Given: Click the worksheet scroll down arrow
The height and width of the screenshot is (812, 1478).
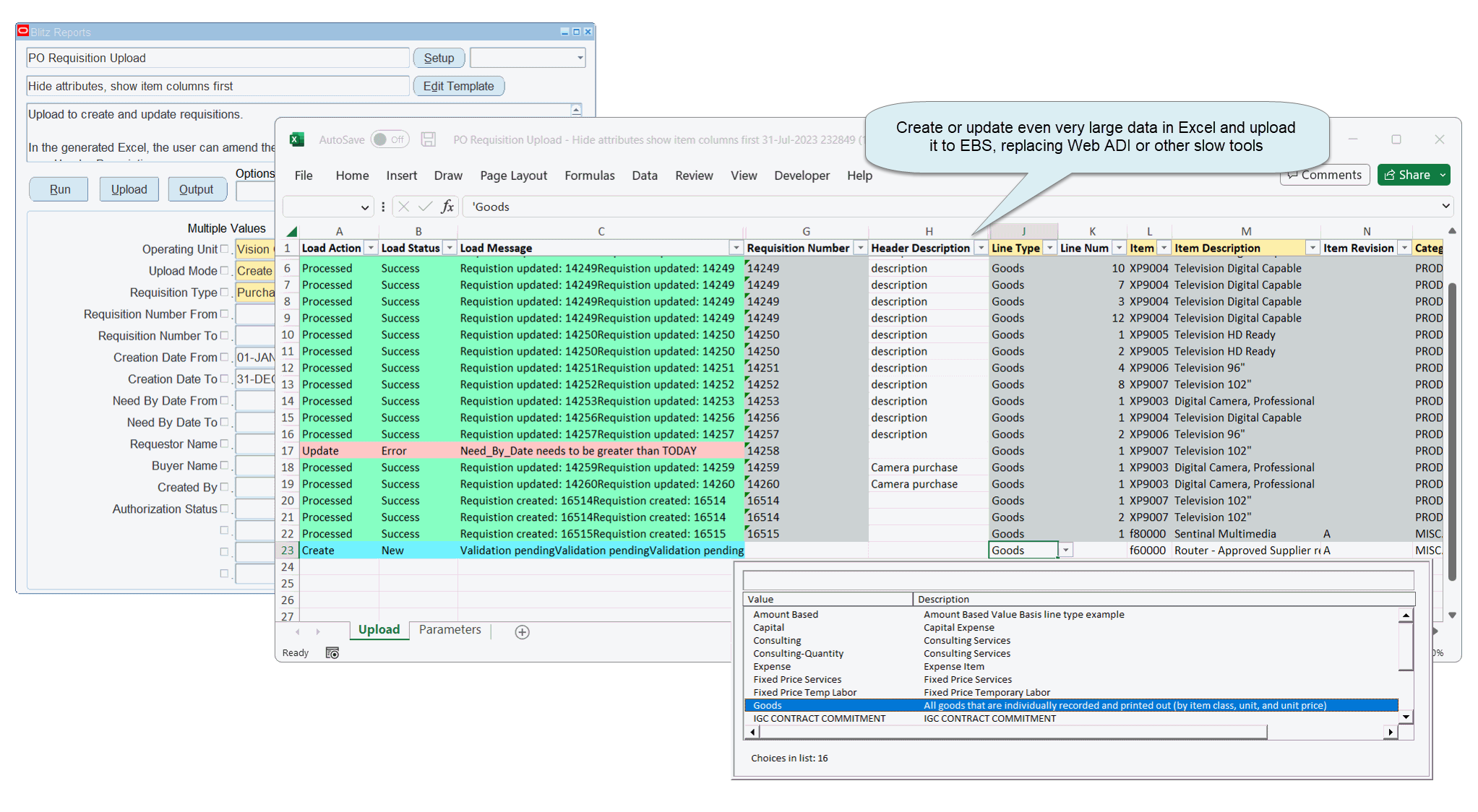Looking at the screenshot, I should pyautogui.click(x=1452, y=616).
